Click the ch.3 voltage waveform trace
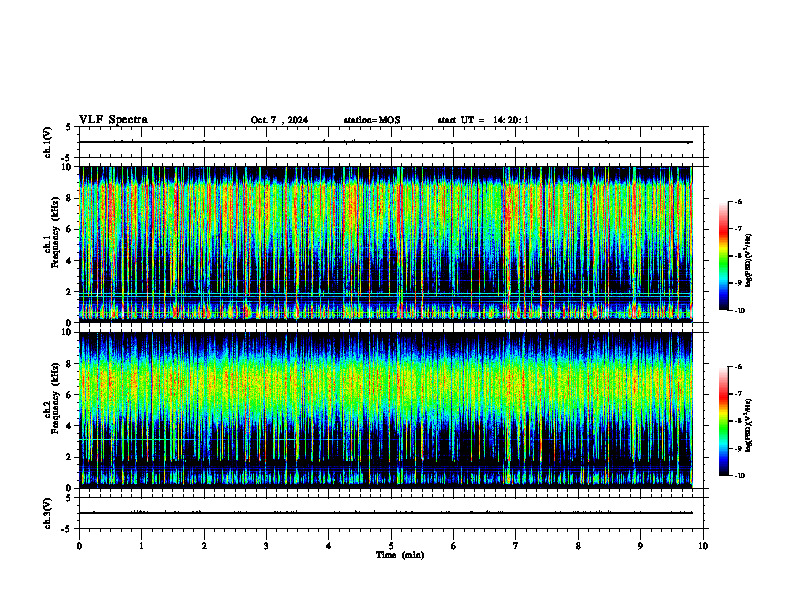The width and height of the screenshot is (792, 612). click(x=386, y=513)
